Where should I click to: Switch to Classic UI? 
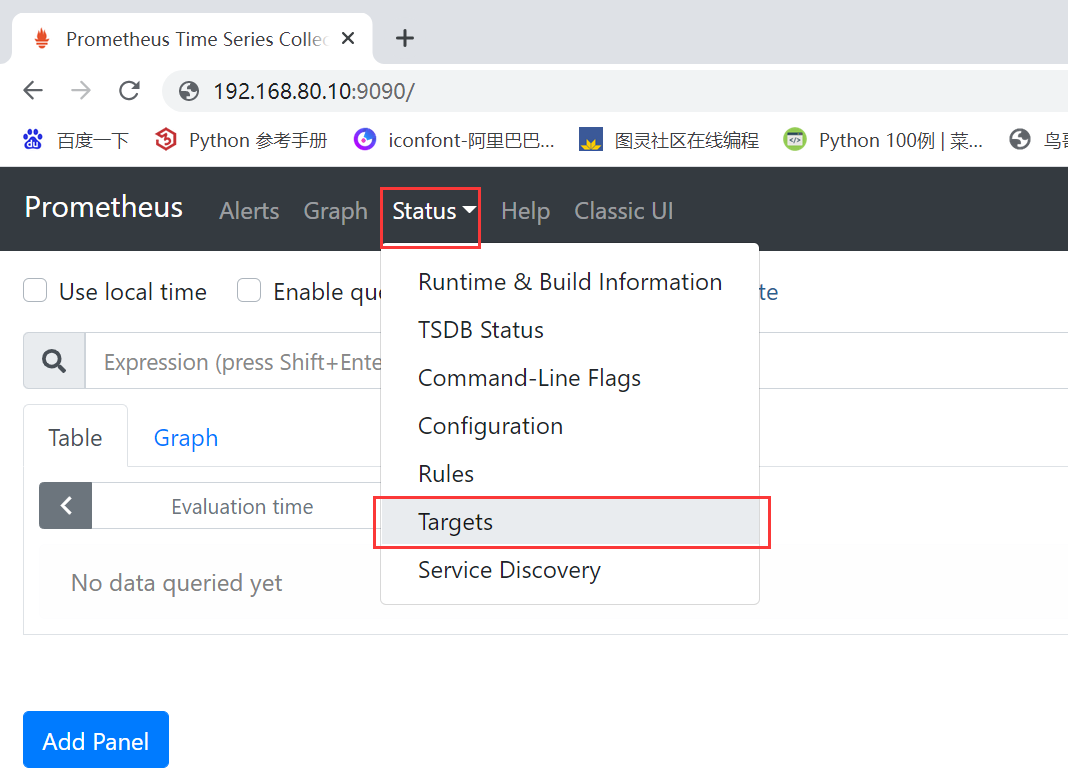(624, 211)
